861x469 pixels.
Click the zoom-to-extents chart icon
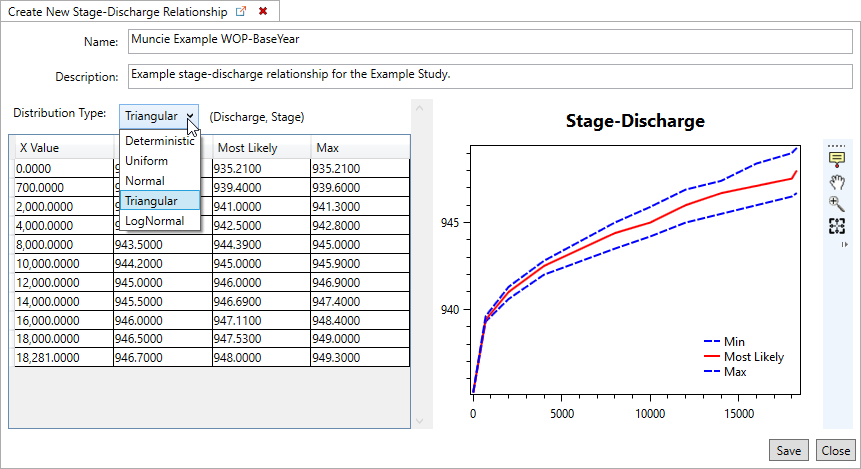click(837, 226)
